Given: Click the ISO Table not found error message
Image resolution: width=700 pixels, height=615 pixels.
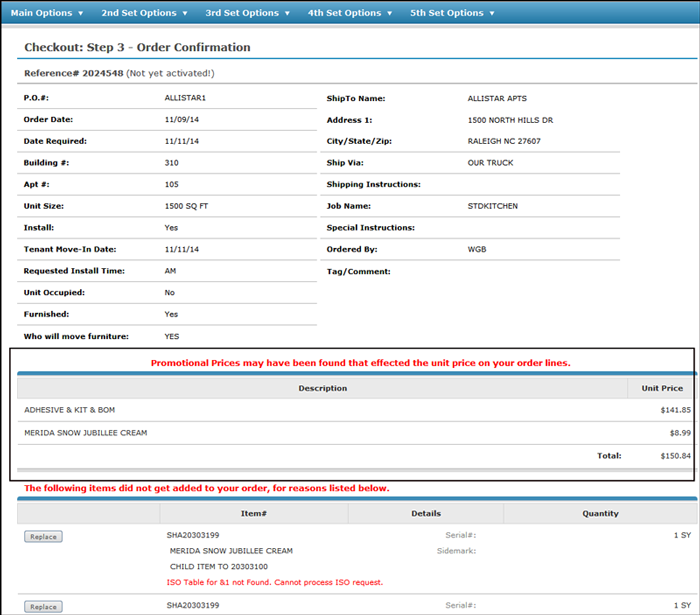Looking at the screenshot, I should coord(276,582).
